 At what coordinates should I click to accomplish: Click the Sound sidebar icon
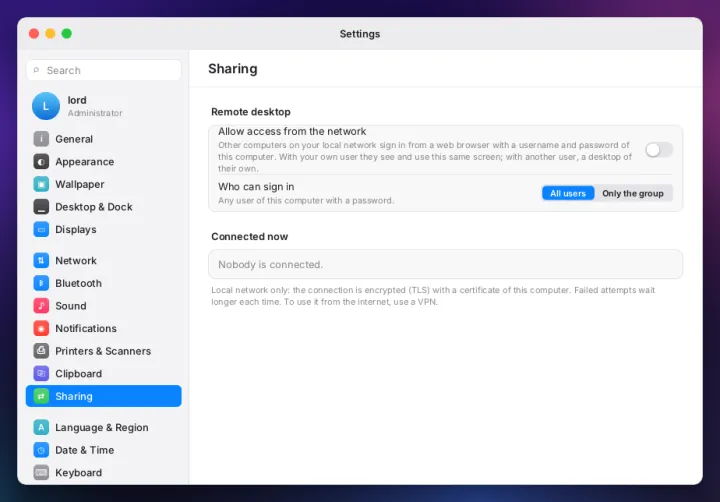point(41,305)
